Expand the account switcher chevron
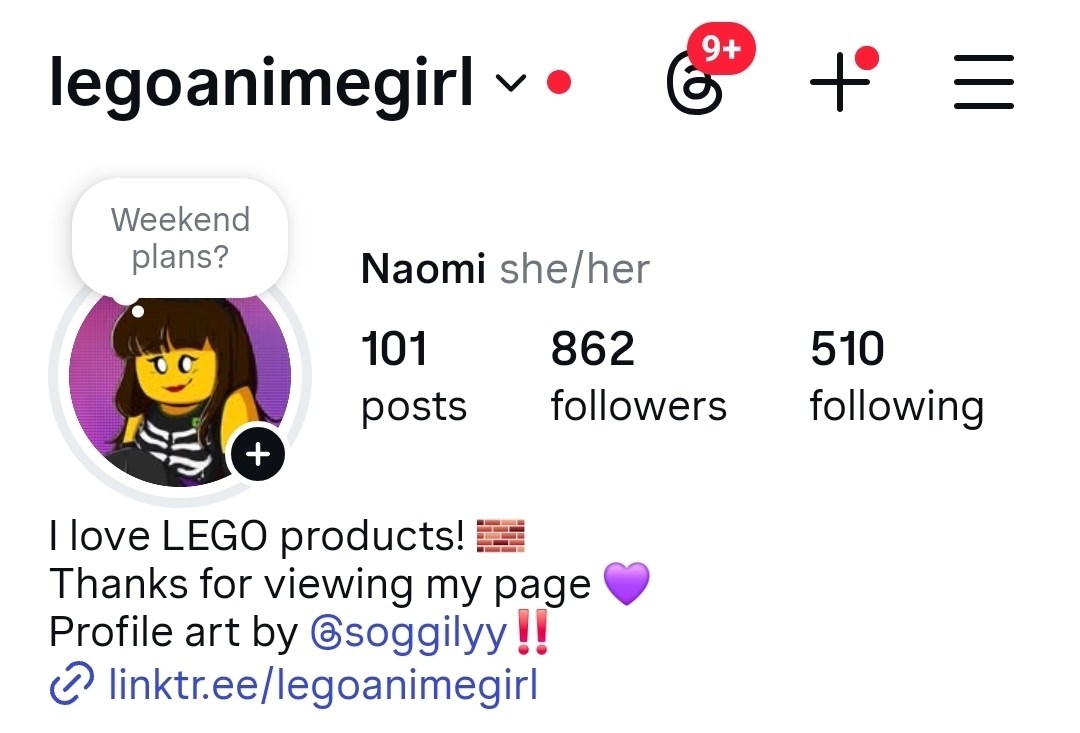 tap(511, 83)
